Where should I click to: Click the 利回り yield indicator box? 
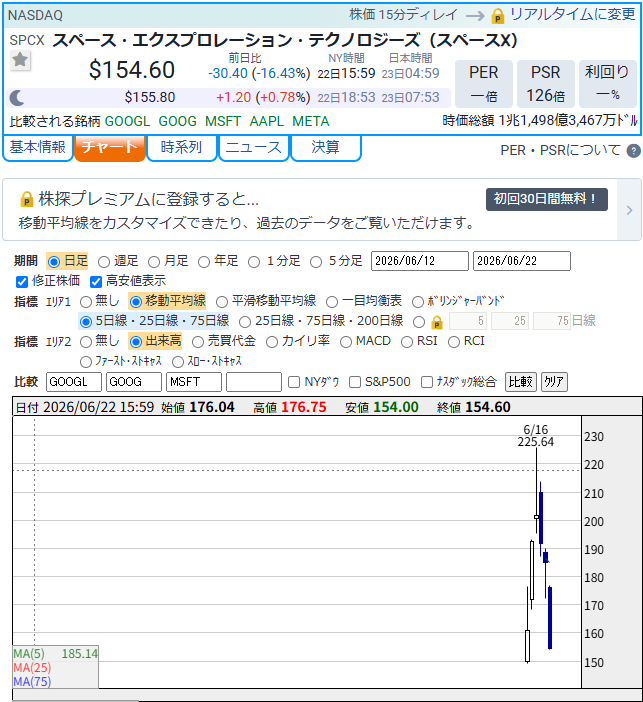[x=608, y=84]
